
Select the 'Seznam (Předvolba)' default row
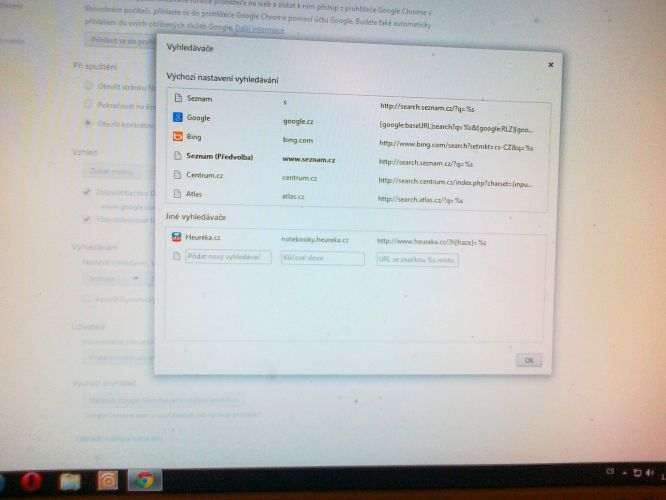(x=357, y=159)
